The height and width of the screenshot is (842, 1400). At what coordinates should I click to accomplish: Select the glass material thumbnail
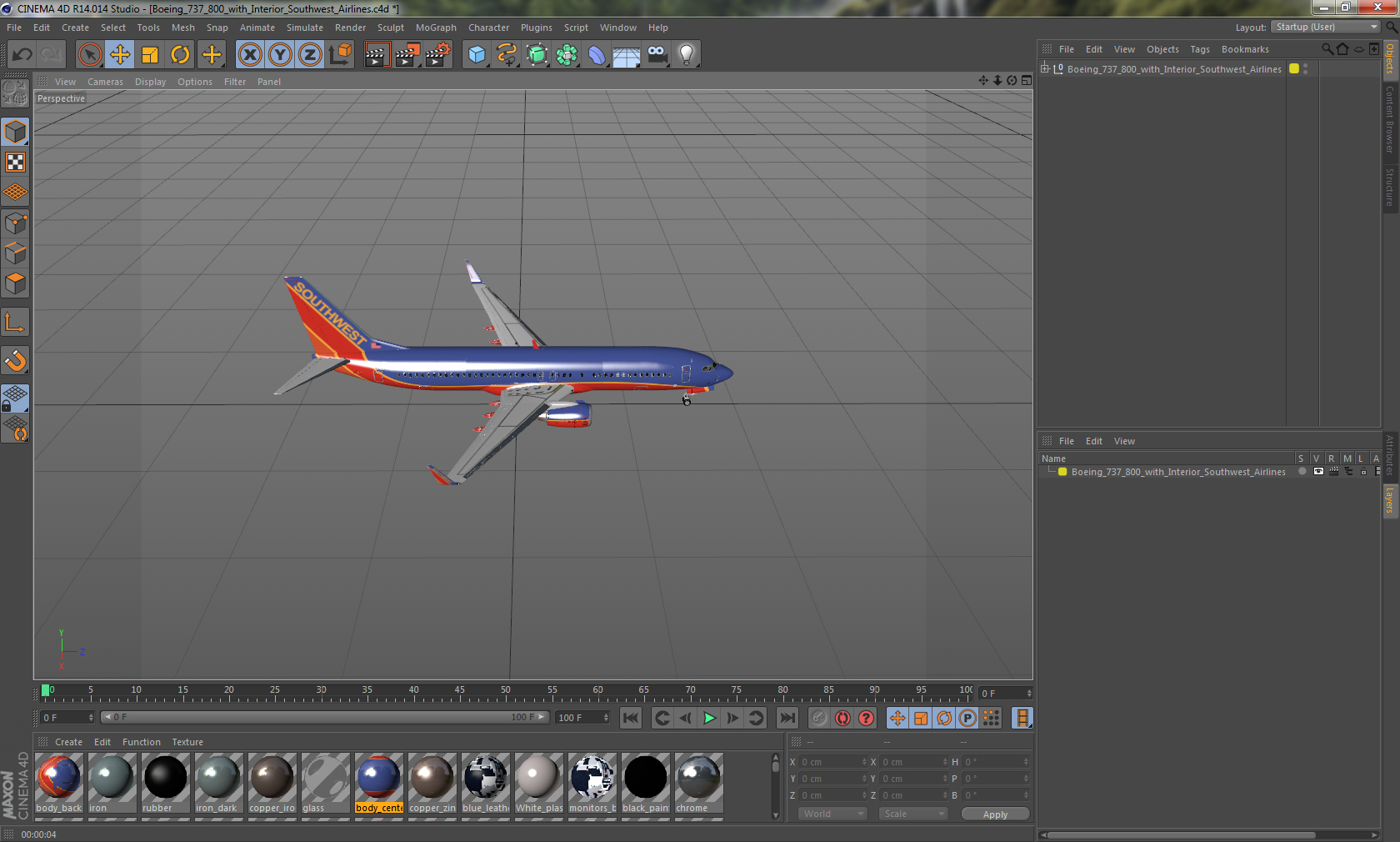(x=326, y=783)
